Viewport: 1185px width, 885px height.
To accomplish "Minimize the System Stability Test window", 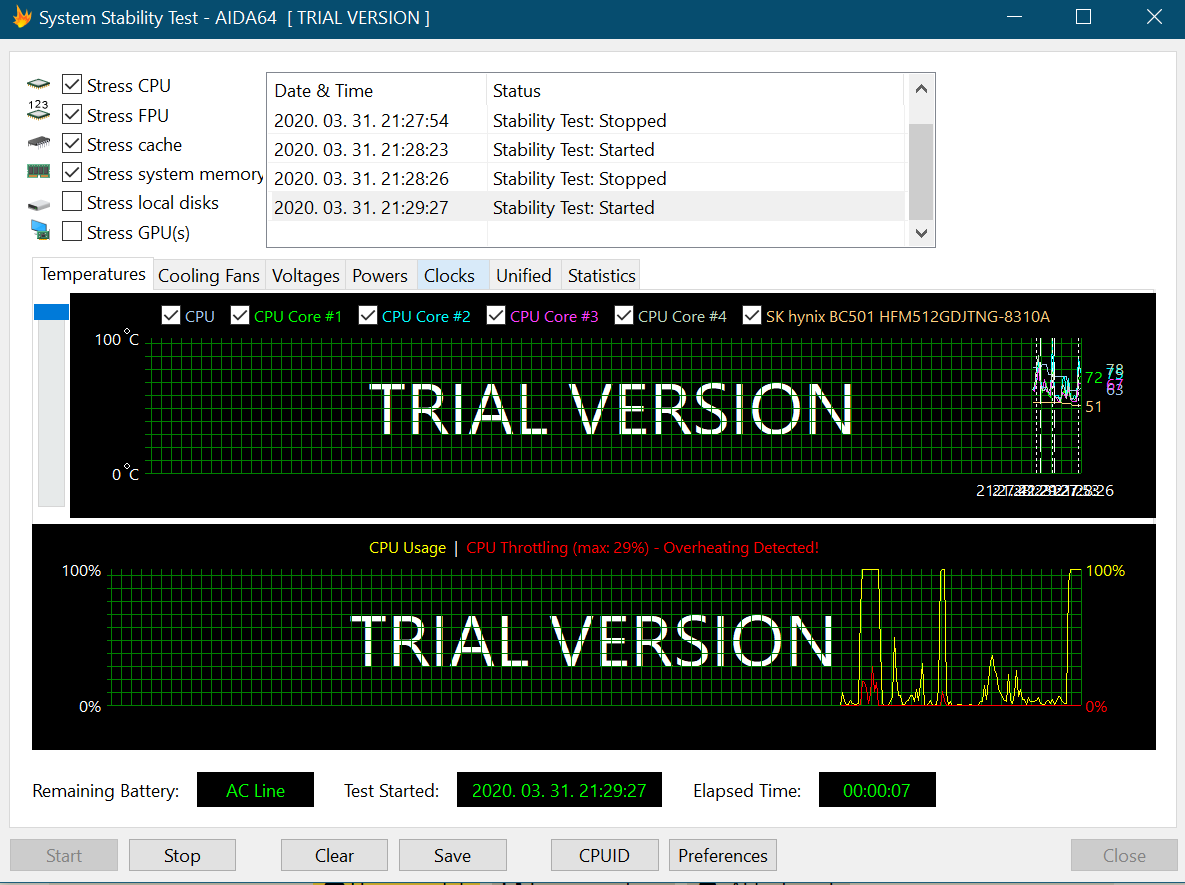I will pos(1013,17).
